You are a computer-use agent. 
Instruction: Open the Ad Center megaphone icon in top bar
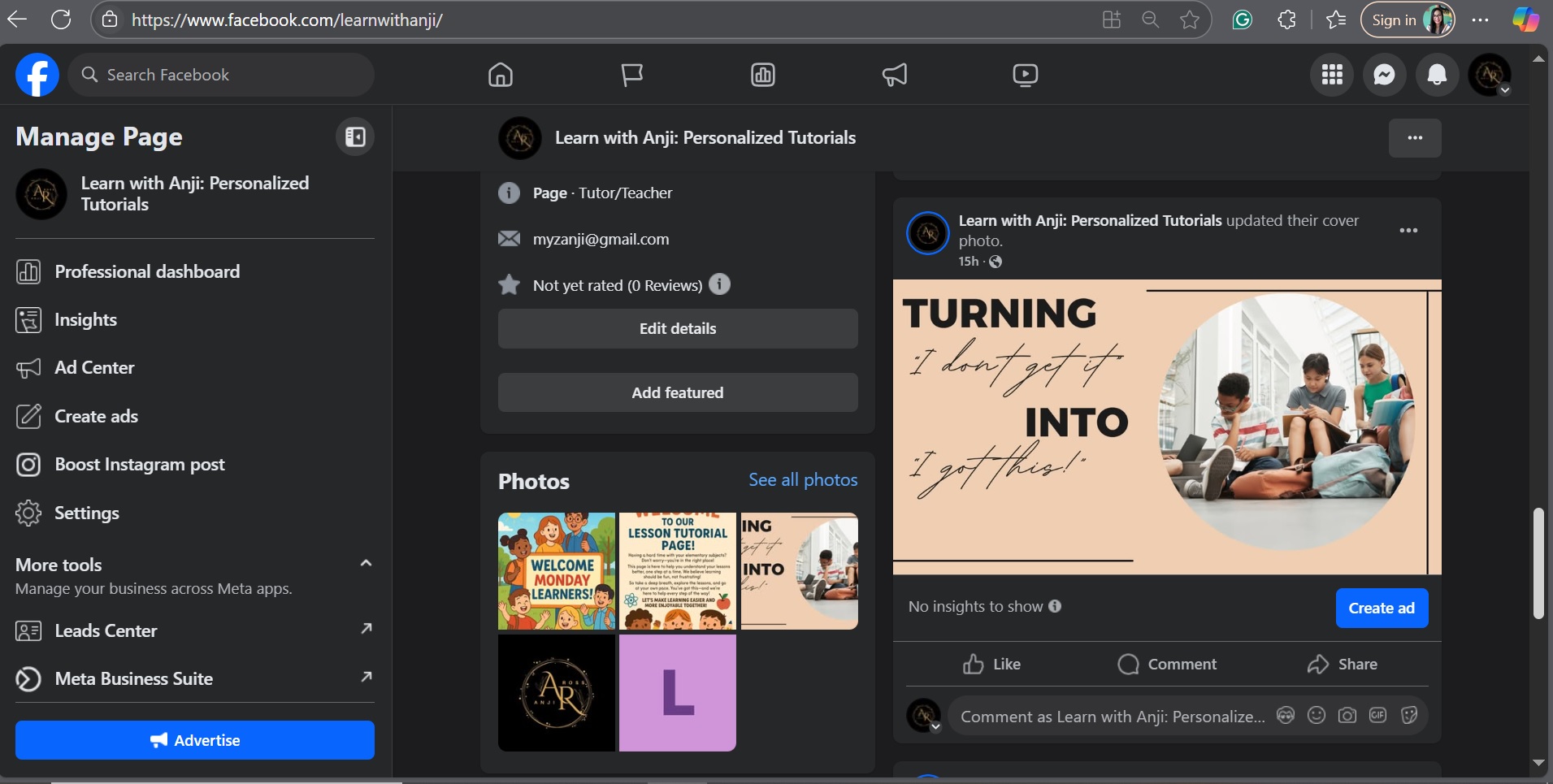[x=894, y=75]
